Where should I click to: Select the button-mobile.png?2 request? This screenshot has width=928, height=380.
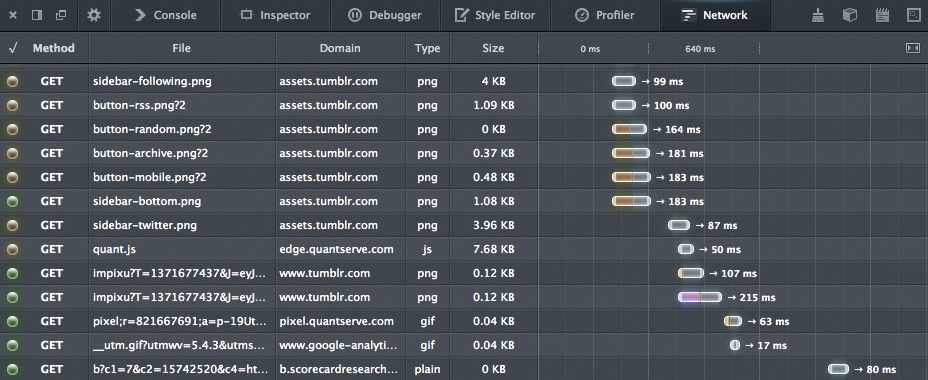click(464, 177)
